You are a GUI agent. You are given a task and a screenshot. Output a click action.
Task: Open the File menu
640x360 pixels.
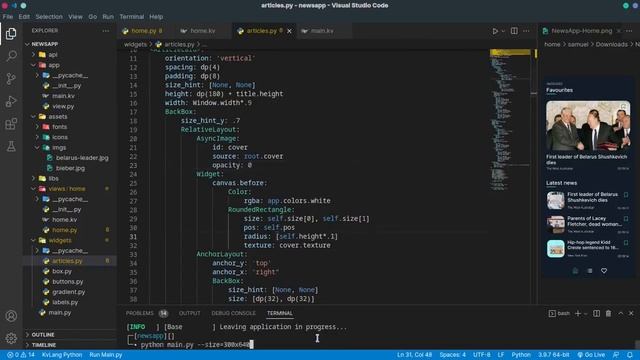tap(8, 17)
